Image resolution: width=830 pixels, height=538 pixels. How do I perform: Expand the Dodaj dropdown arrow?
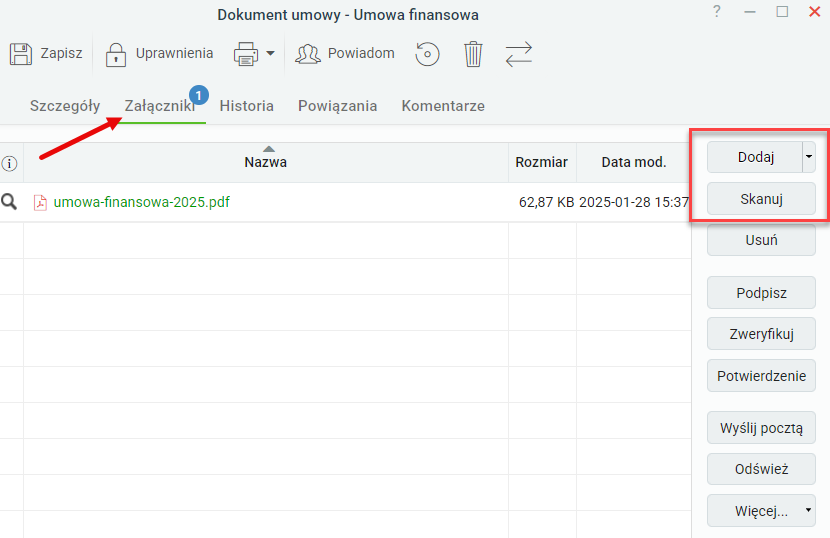click(809, 157)
